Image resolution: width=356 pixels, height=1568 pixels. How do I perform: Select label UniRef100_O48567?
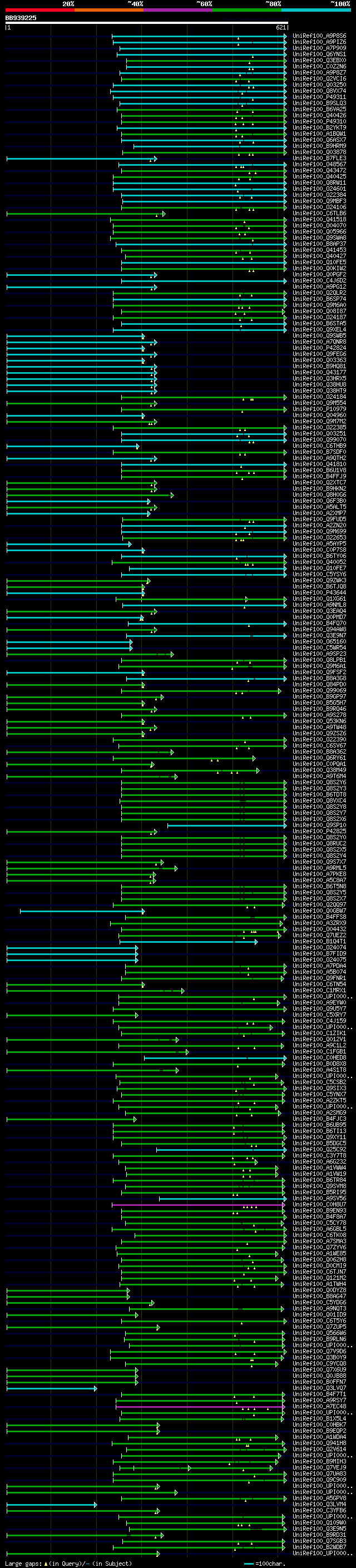tap(319, 164)
